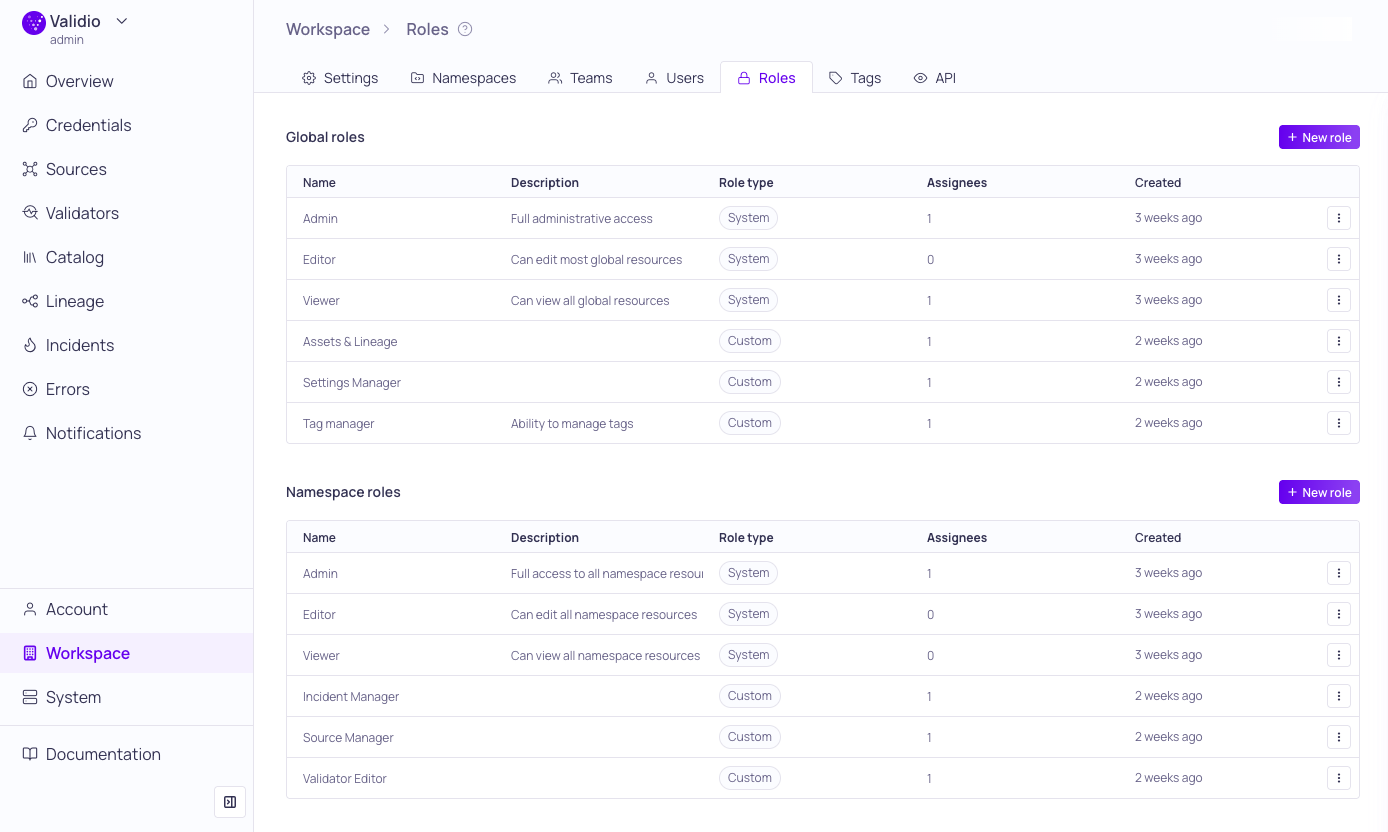
Task: View Errors in the sidebar
Action: 126,389
